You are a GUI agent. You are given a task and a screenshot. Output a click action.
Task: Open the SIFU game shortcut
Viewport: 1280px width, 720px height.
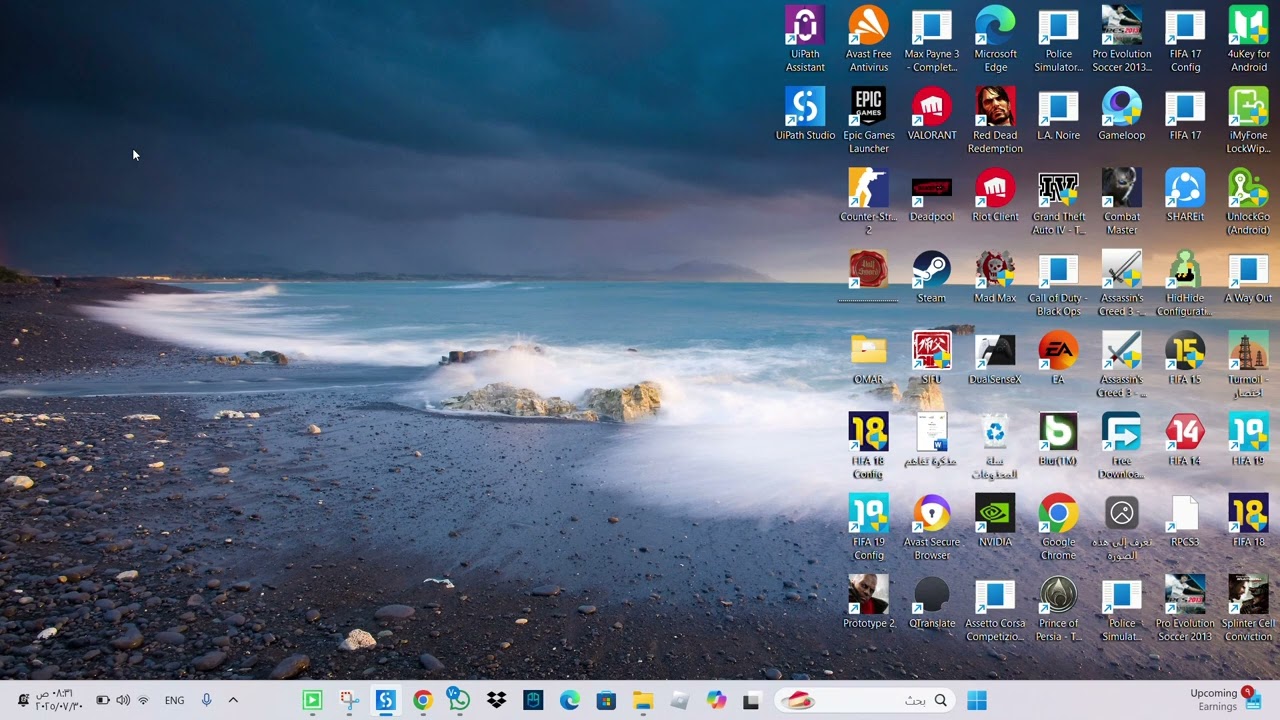pos(931,359)
